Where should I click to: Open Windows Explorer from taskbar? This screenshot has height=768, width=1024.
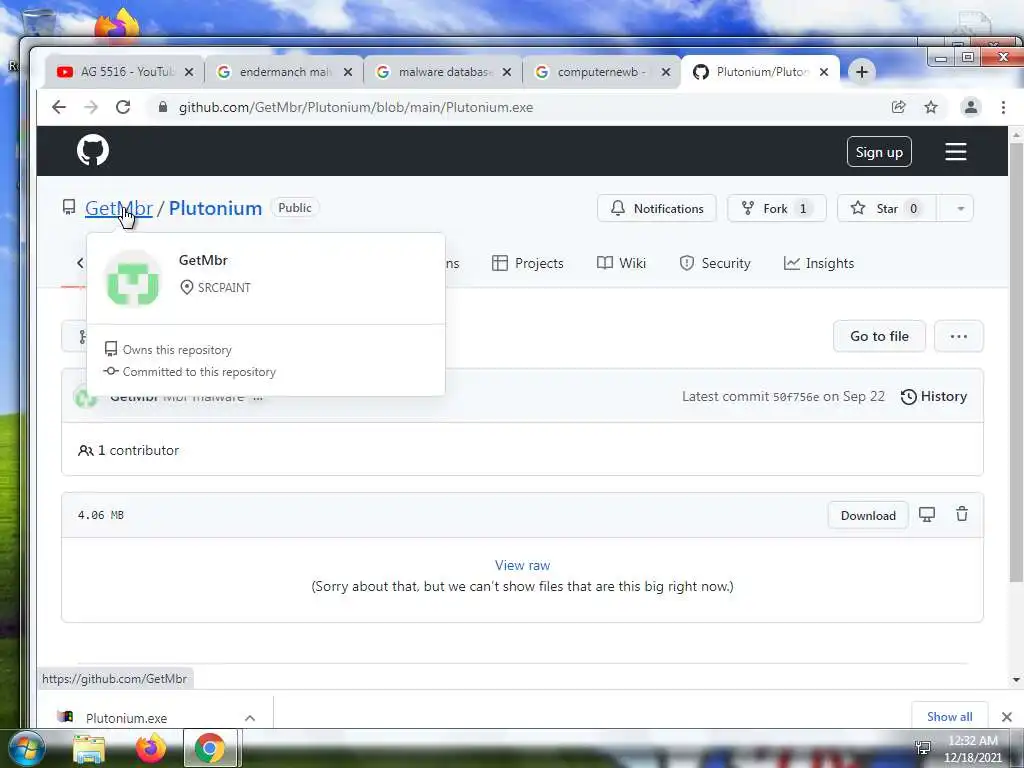[89, 748]
